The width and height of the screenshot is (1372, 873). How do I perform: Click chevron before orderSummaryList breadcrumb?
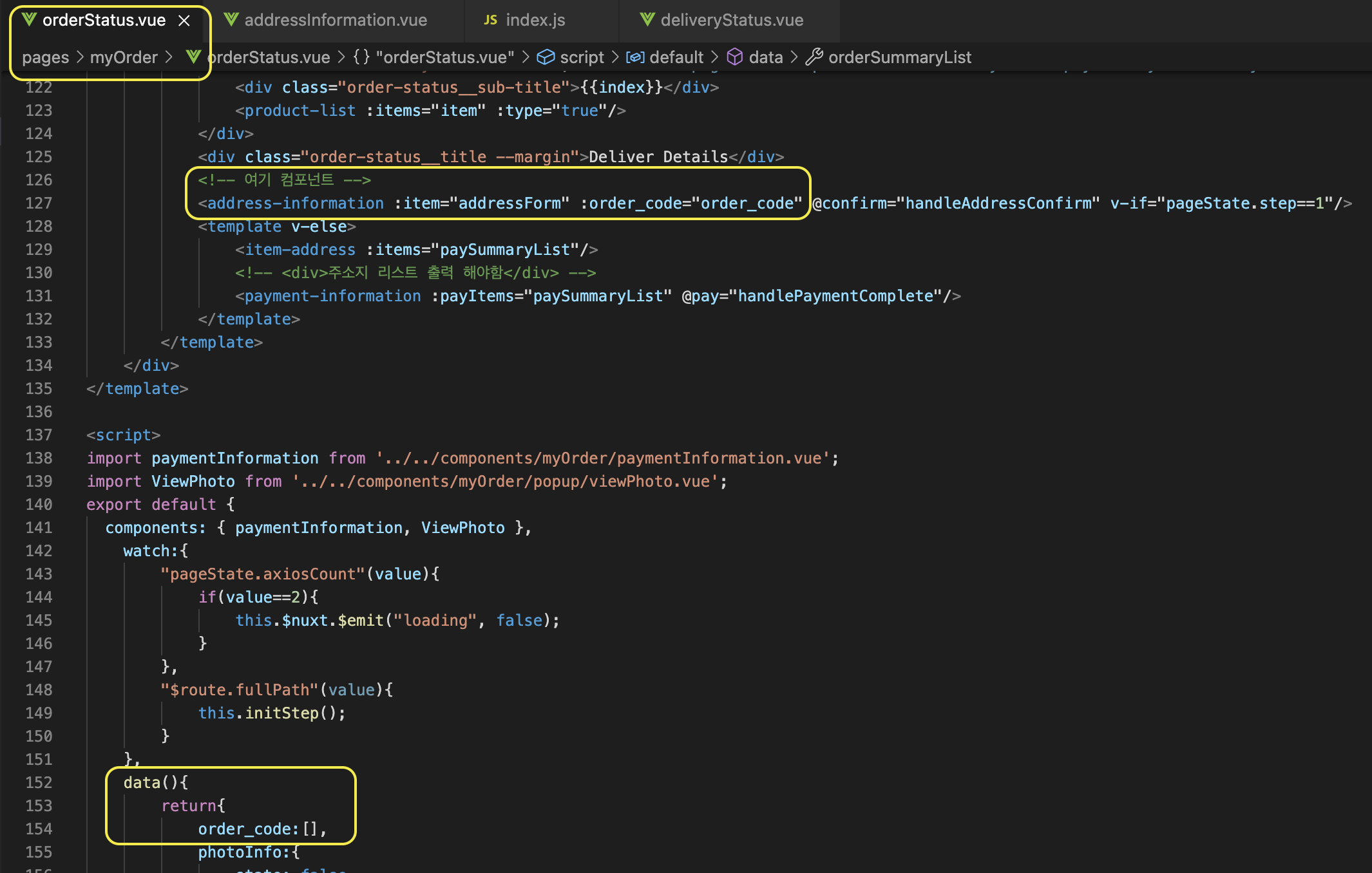(x=794, y=57)
